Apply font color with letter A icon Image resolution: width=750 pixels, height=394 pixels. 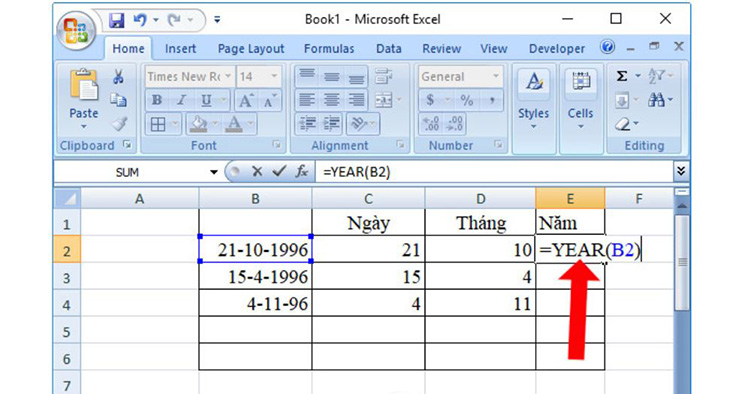pyautogui.click(x=234, y=124)
